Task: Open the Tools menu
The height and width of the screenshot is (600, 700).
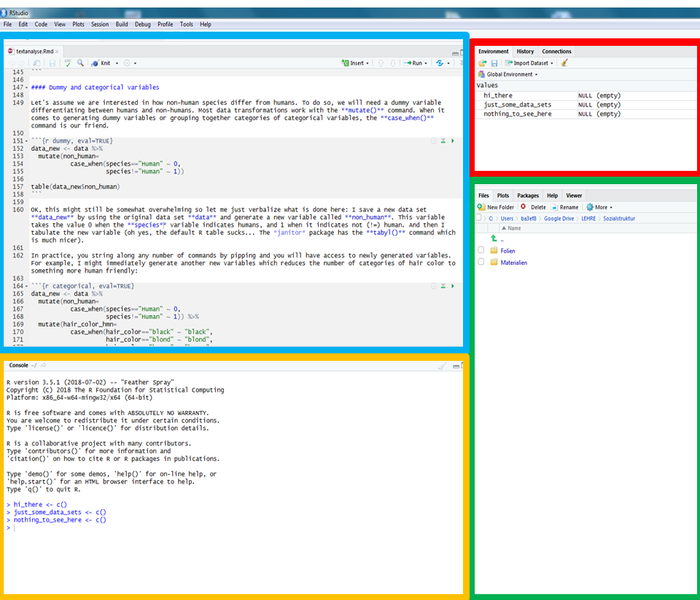Action: point(187,25)
